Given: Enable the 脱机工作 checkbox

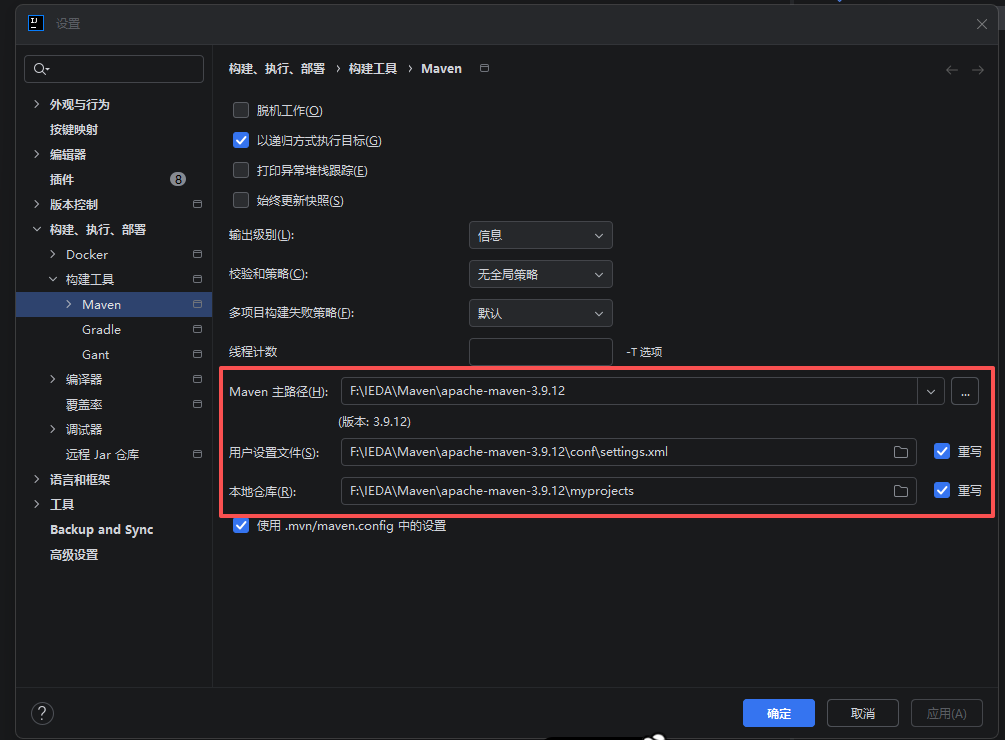Looking at the screenshot, I should click(x=241, y=110).
